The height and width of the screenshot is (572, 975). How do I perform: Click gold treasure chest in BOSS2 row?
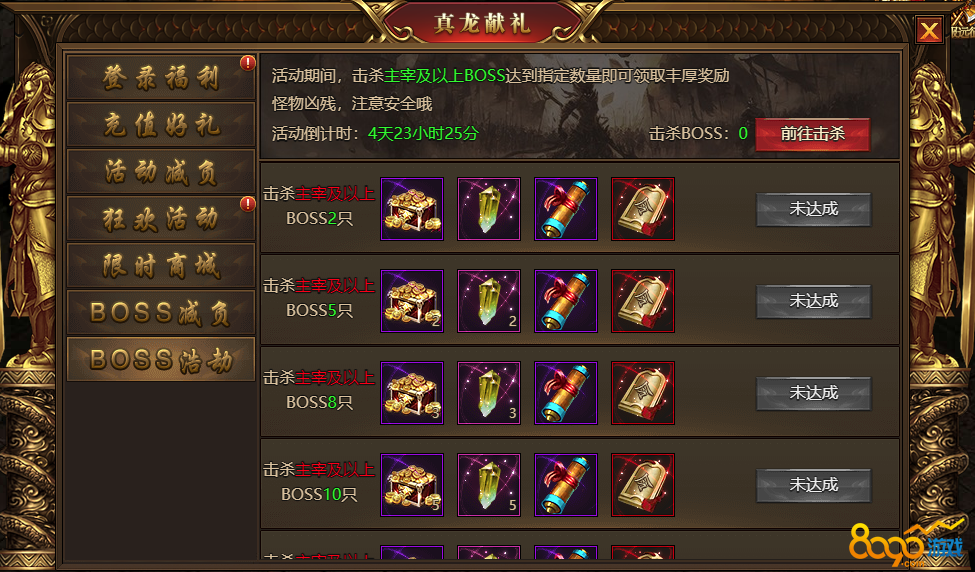tap(412, 209)
